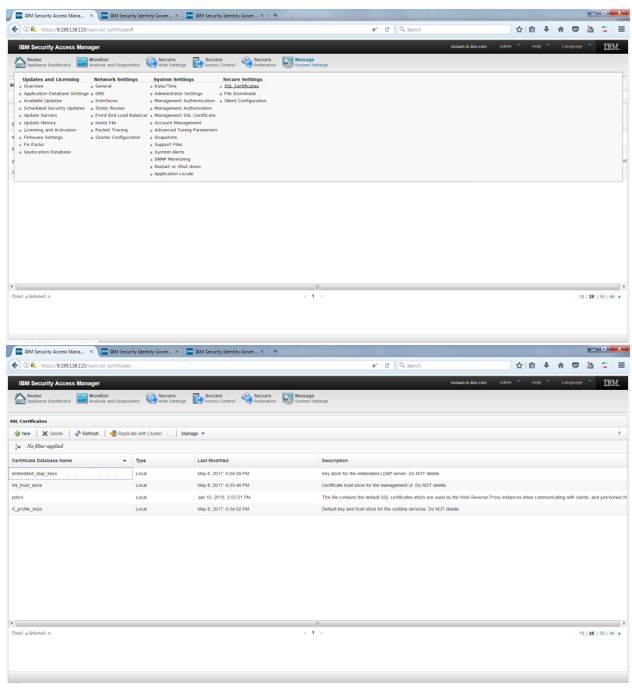Click the filter icon beside No filter applied

(18, 446)
